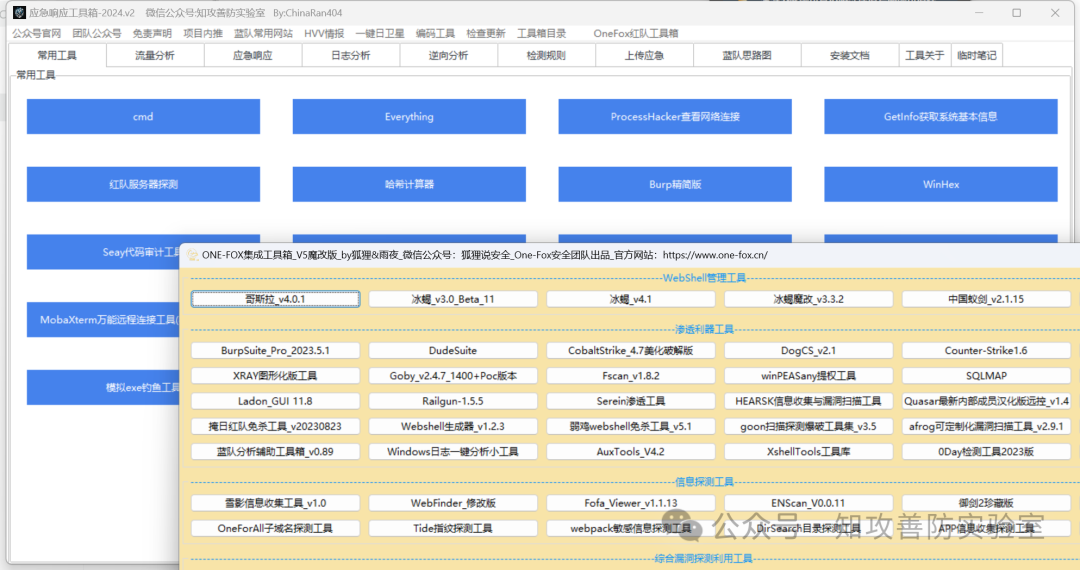Open HEARSK信息收集与漏洞扫描工具
This screenshot has height=570, width=1080.
(x=809, y=401)
